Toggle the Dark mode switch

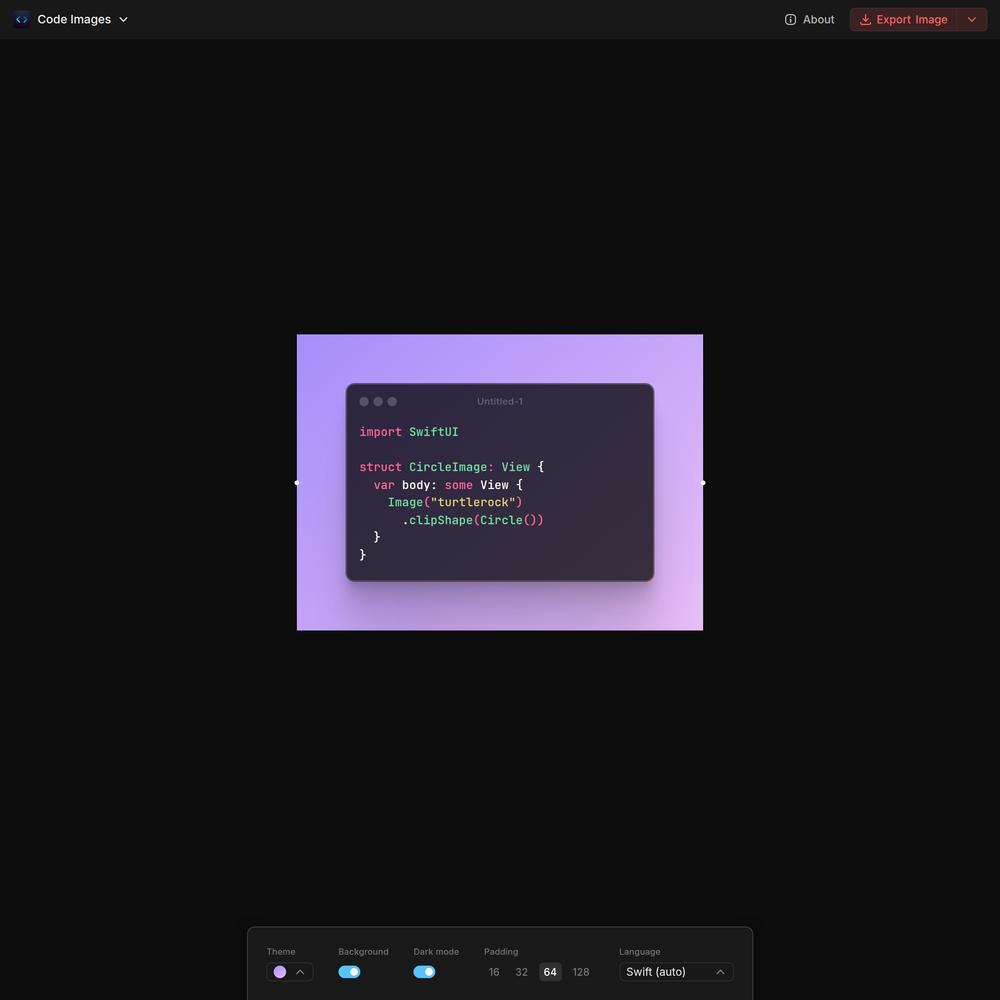(424, 971)
